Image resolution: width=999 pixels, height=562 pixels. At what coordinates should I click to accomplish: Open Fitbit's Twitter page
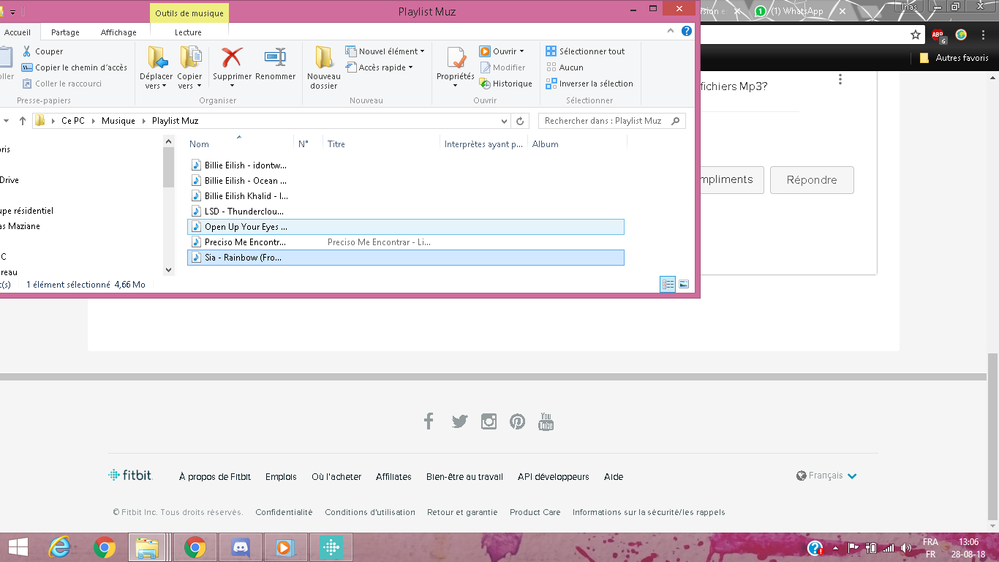[459, 421]
